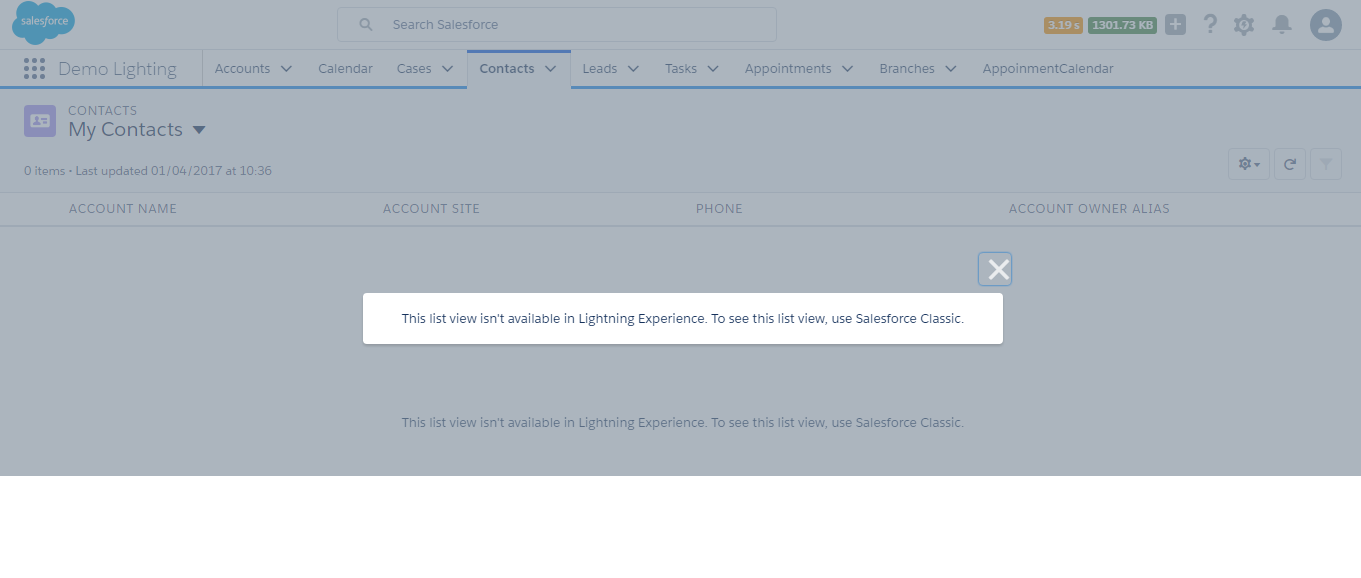Expand the Branches tab dropdown arrow
This screenshot has width=1361, height=578.
(950, 69)
